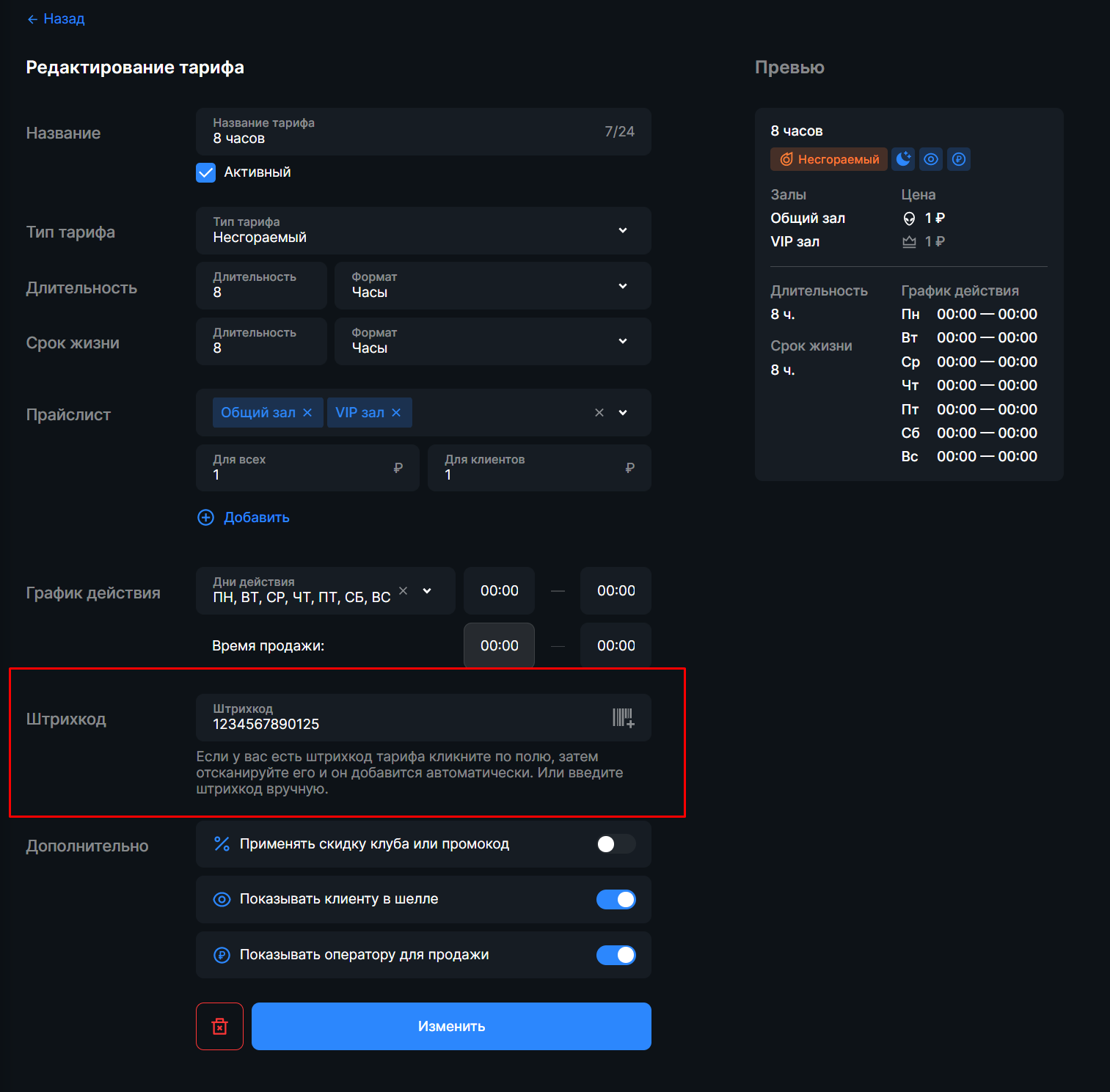Click the ruble badge icon near Несгораемый label
Screen dimensions: 1110x1092
959,159
